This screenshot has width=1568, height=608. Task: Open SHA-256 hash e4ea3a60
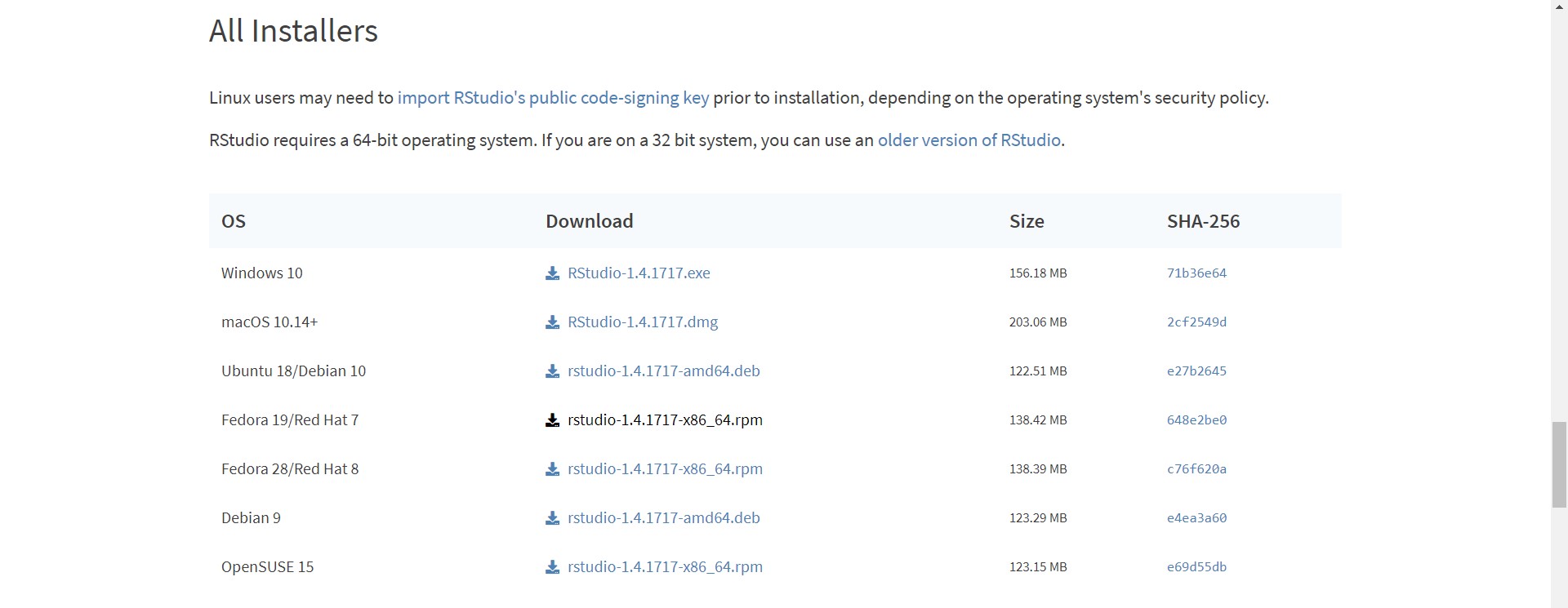[1196, 518]
